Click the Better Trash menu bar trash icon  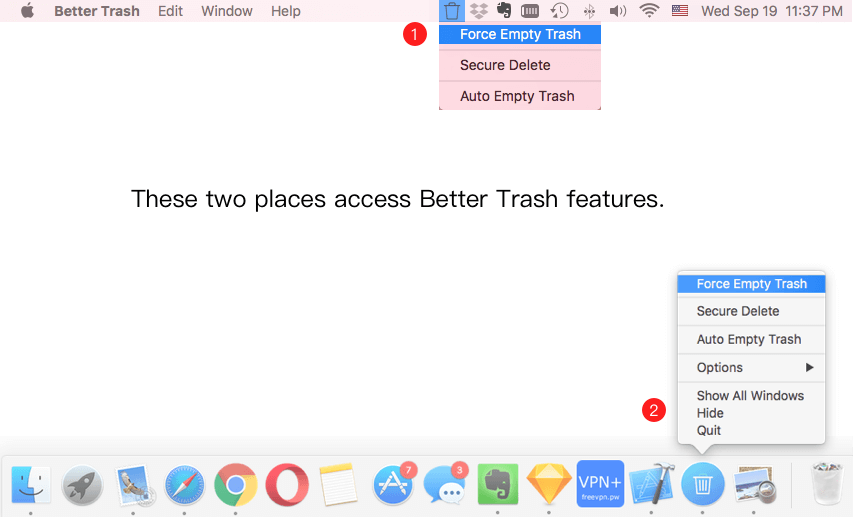452,11
